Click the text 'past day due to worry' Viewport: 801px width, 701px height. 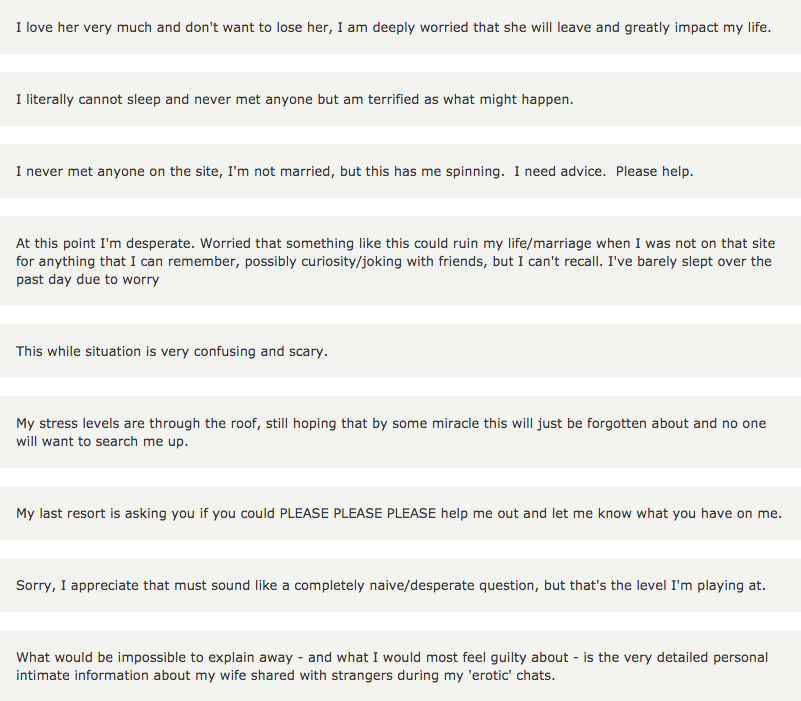point(87,279)
